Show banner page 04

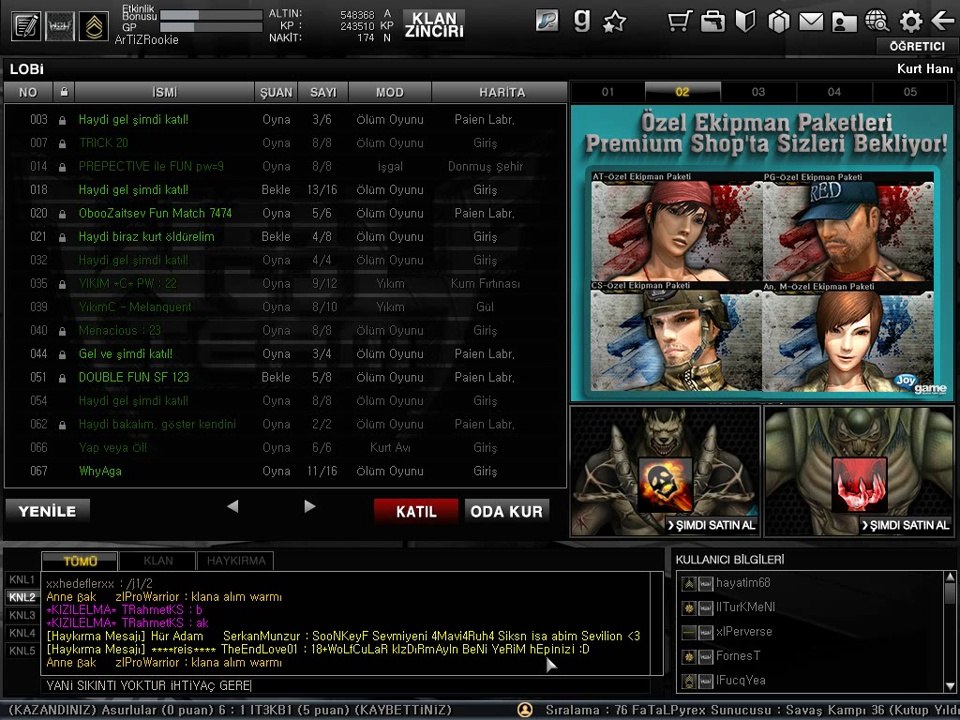pos(834,92)
